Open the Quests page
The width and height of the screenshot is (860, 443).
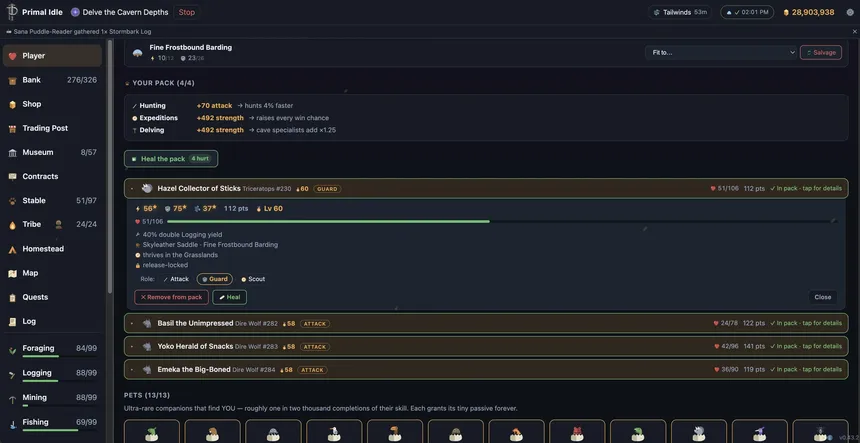point(52,297)
